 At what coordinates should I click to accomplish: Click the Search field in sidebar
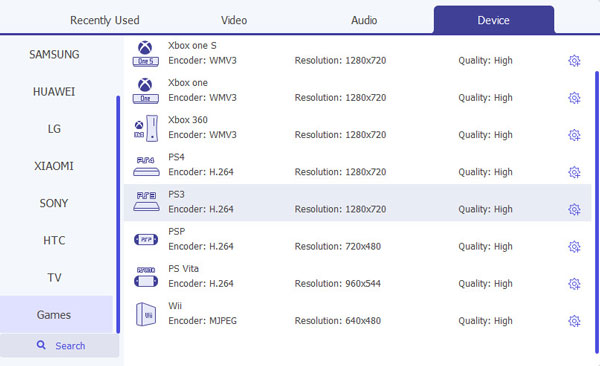(59, 345)
